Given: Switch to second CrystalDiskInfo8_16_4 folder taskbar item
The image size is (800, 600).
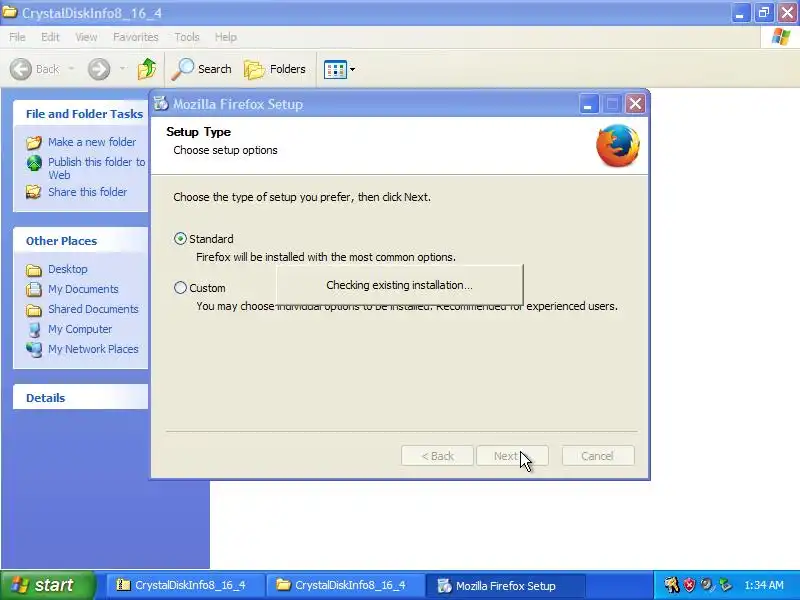Looking at the screenshot, I should click(x=345, y=585).
